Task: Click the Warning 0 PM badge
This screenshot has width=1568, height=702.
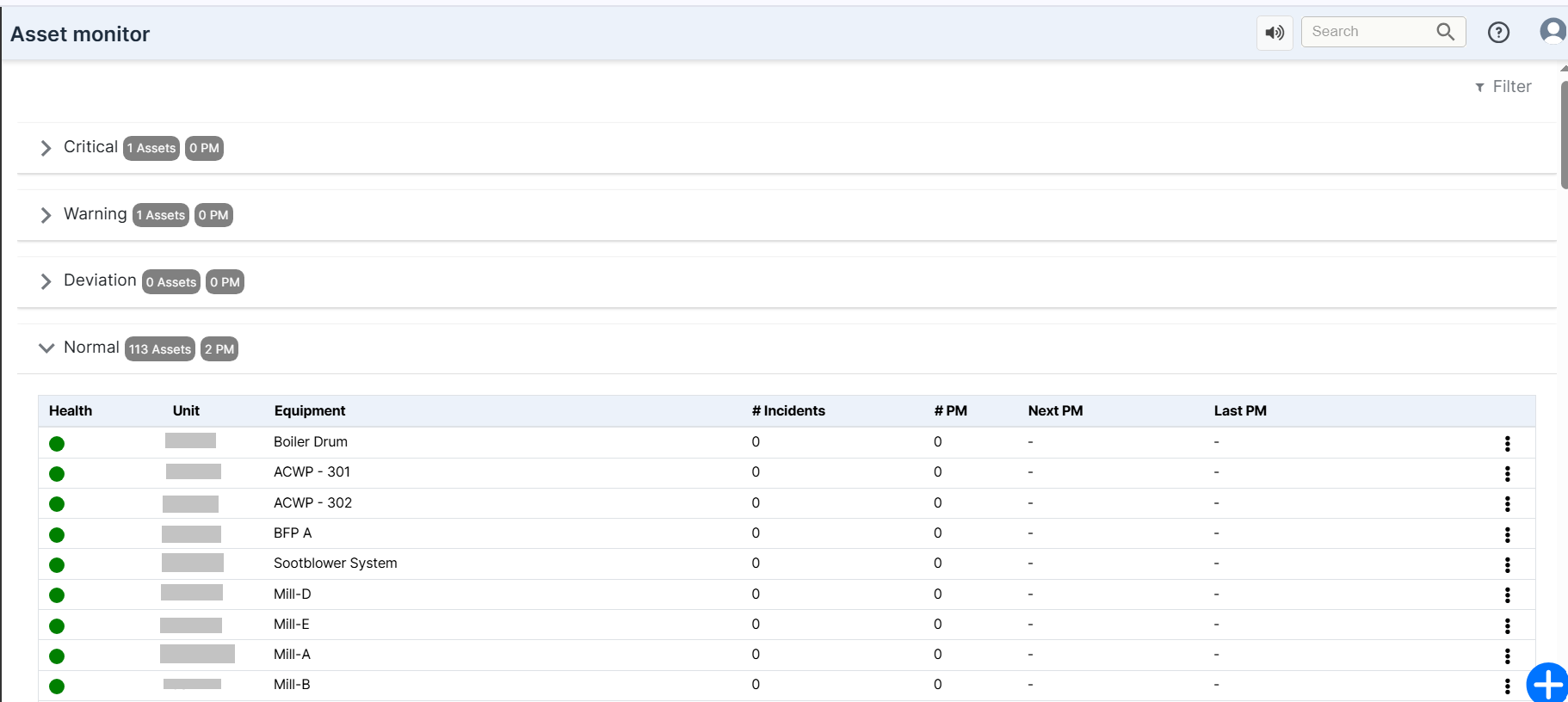Action: pos(213,215)
